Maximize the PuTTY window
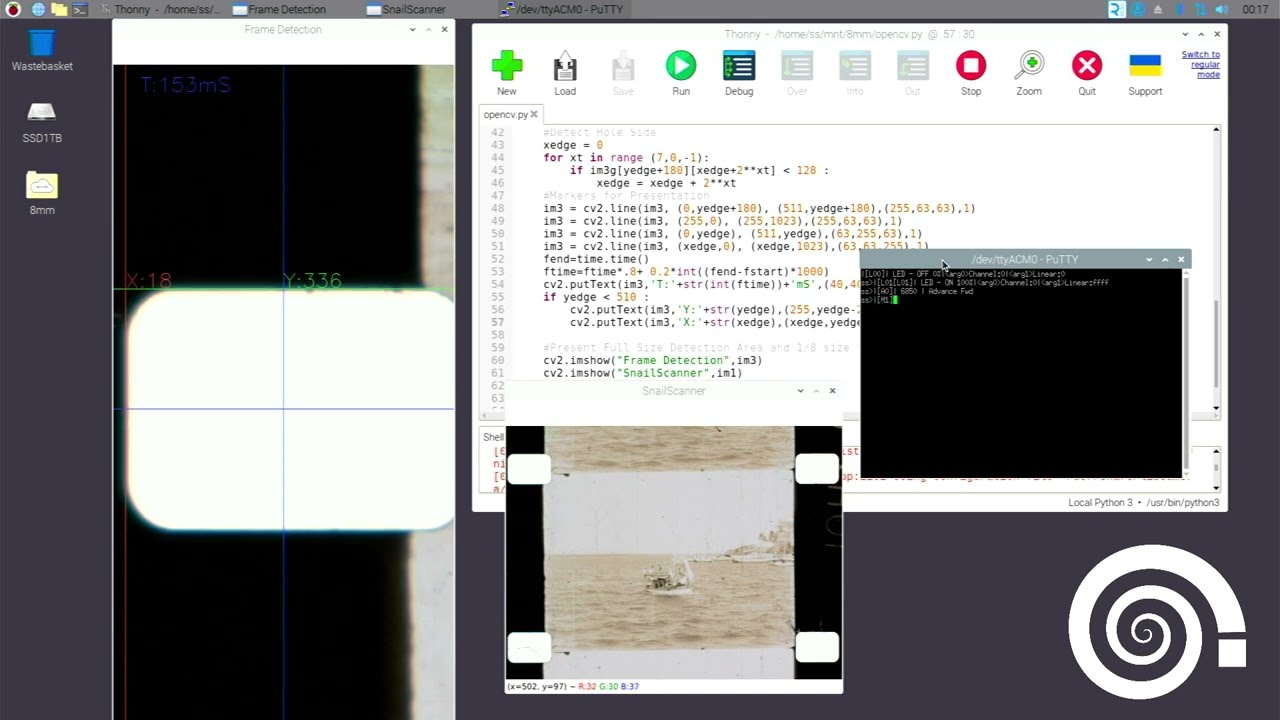1280x720 pixels. coord(1165,260)
